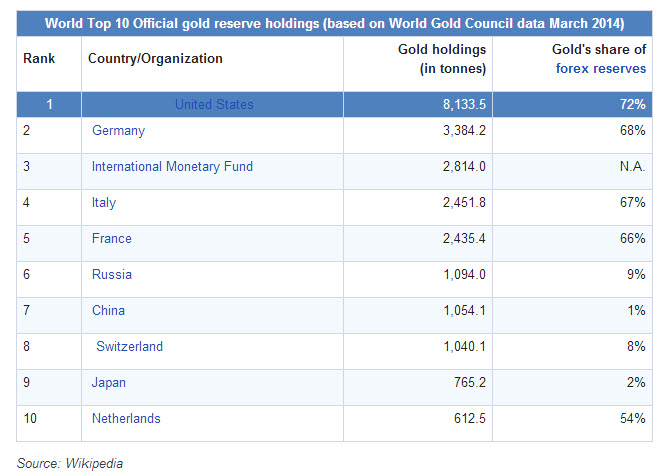669x475 pixels.
Task: Click rank 7 in China's row
Action: click(x=26, y=310)
